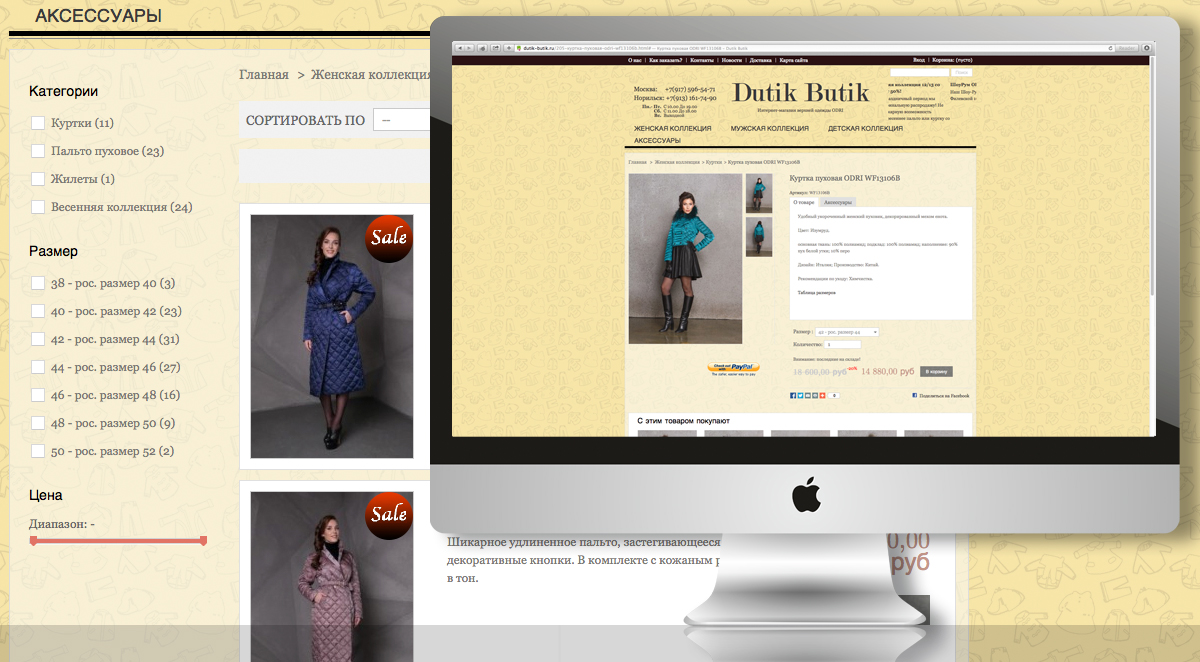Click the Safari reload icon
The width and height of the screenshot is (1200, 662).
coord(1111,47)
